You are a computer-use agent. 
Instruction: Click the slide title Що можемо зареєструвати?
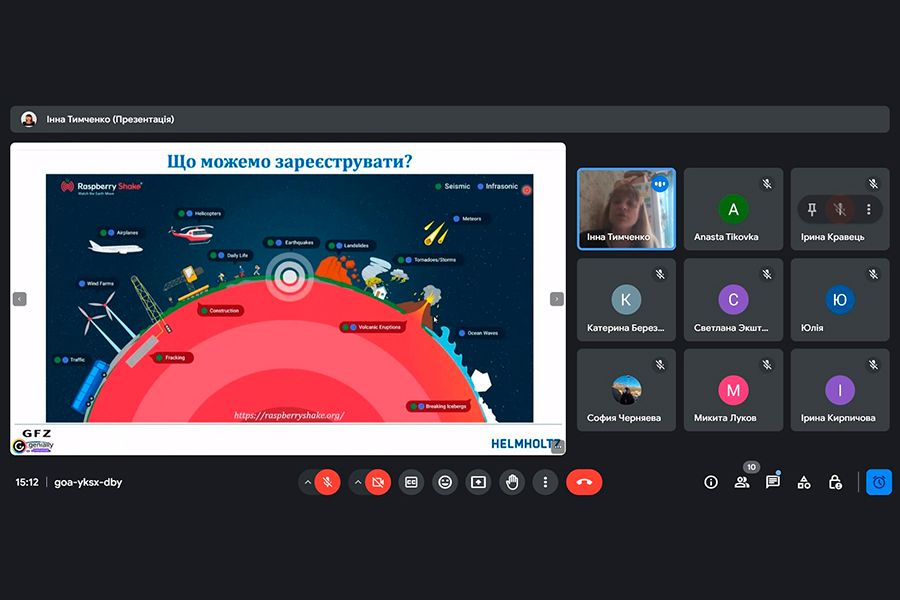coord(289,161)
